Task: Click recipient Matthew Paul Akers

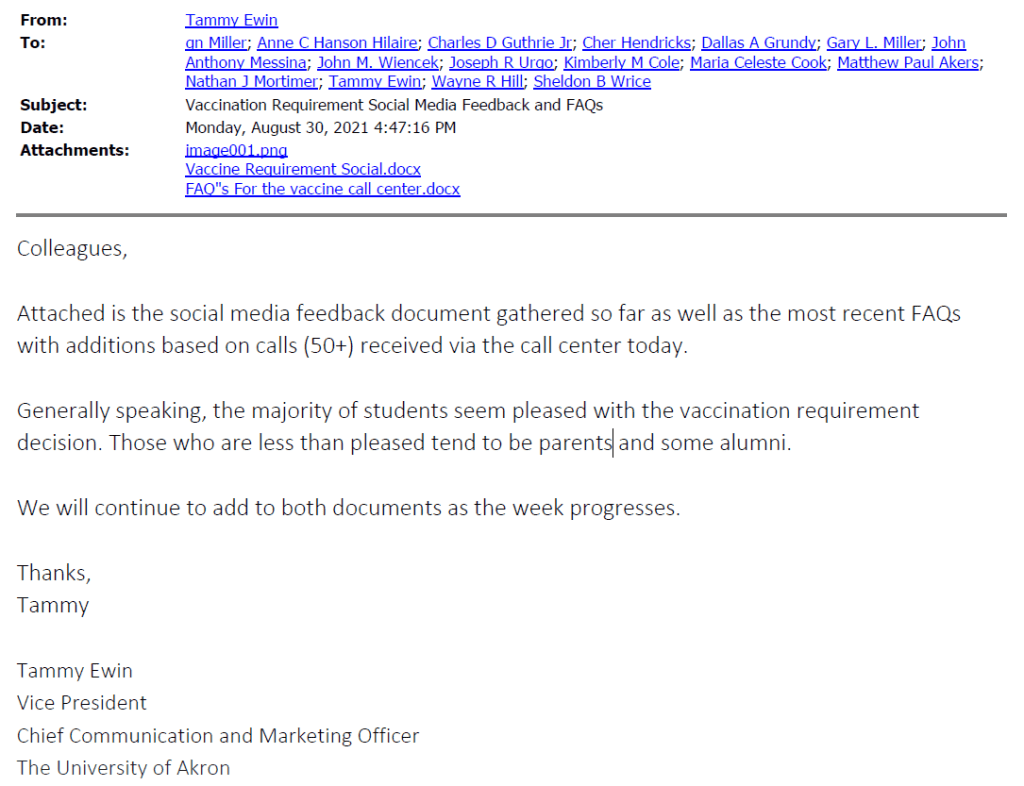Action: [x=909, y=62]
